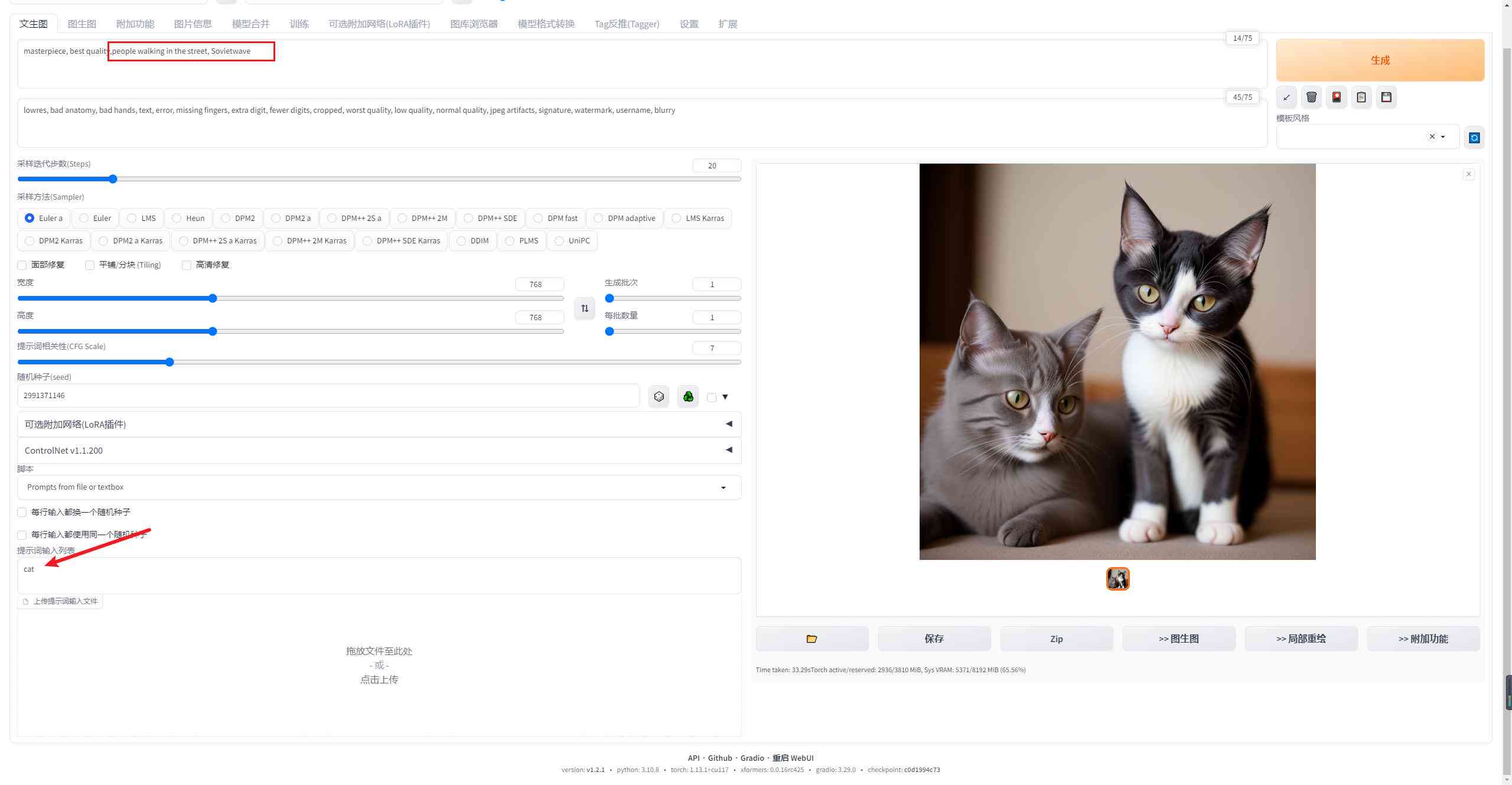Open the 可选附加网络(LoRA插件) tab
Image resolution: width=1512 pixels, height=785 pixels.
[379, 24]
